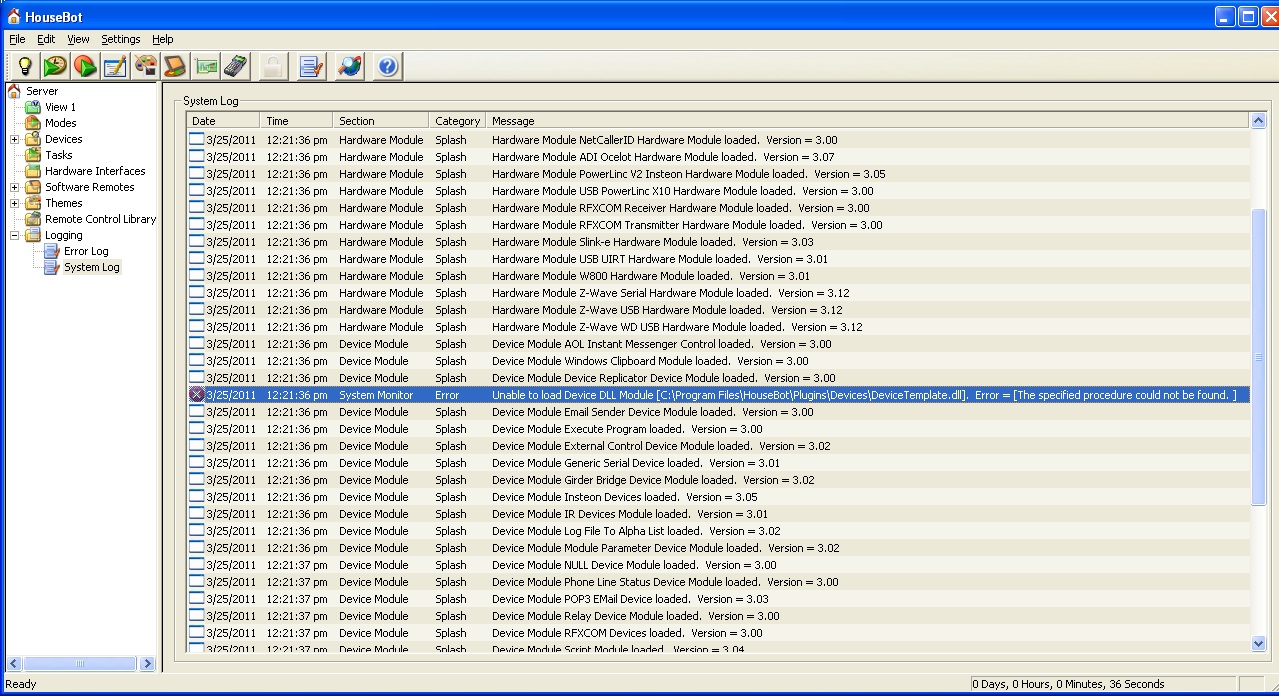Collapse the Logging tree node
1279x696 pixels.
15,235
